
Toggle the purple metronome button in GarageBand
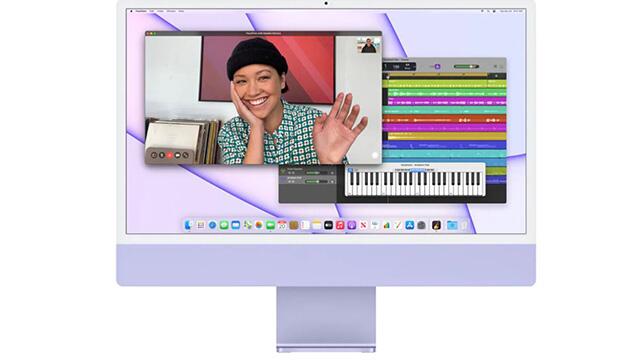(437, 66)
